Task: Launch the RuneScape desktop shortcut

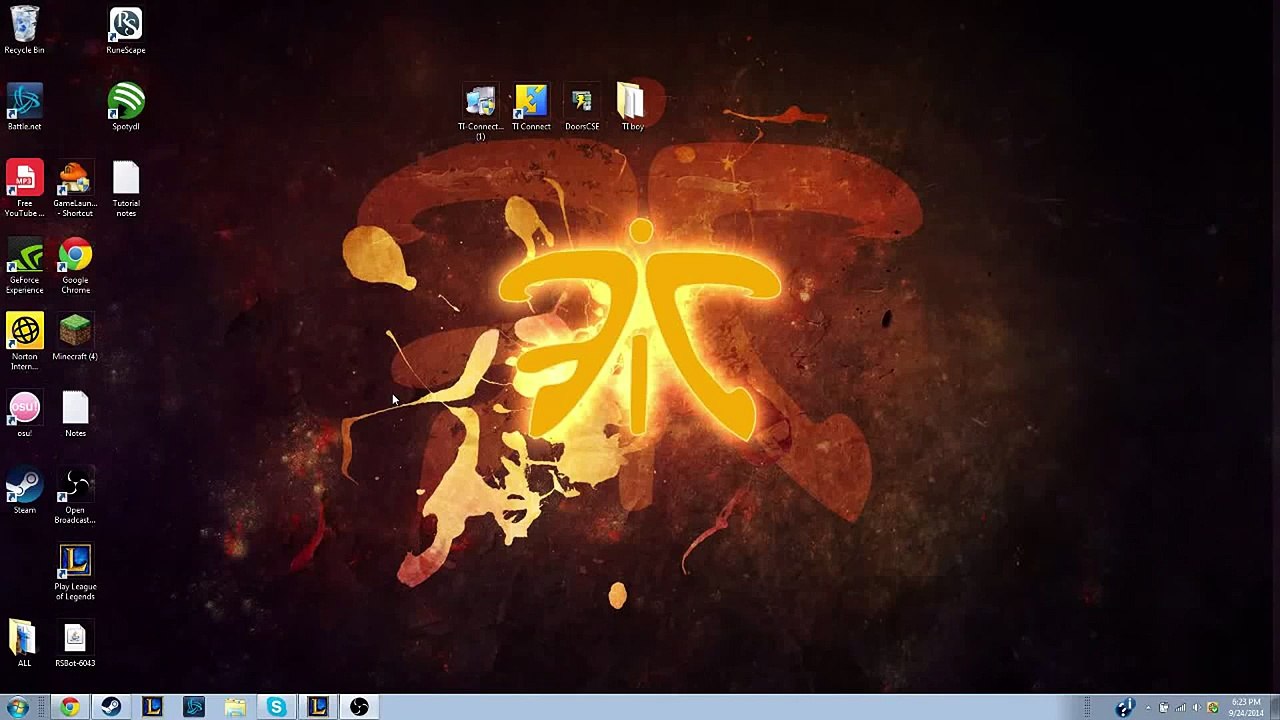Action: (x=126, y=31)
